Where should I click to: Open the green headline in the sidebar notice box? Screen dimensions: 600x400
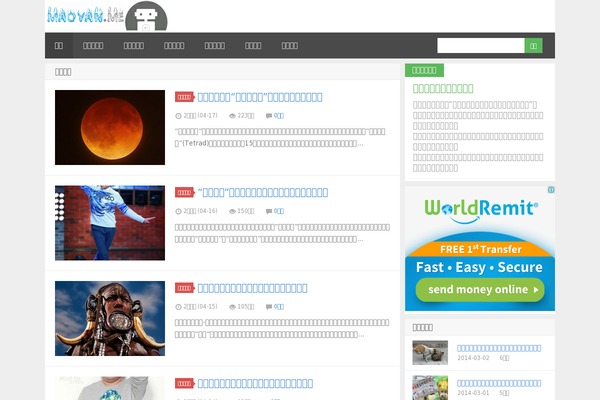pyautogui.click(x=443, y=89)
